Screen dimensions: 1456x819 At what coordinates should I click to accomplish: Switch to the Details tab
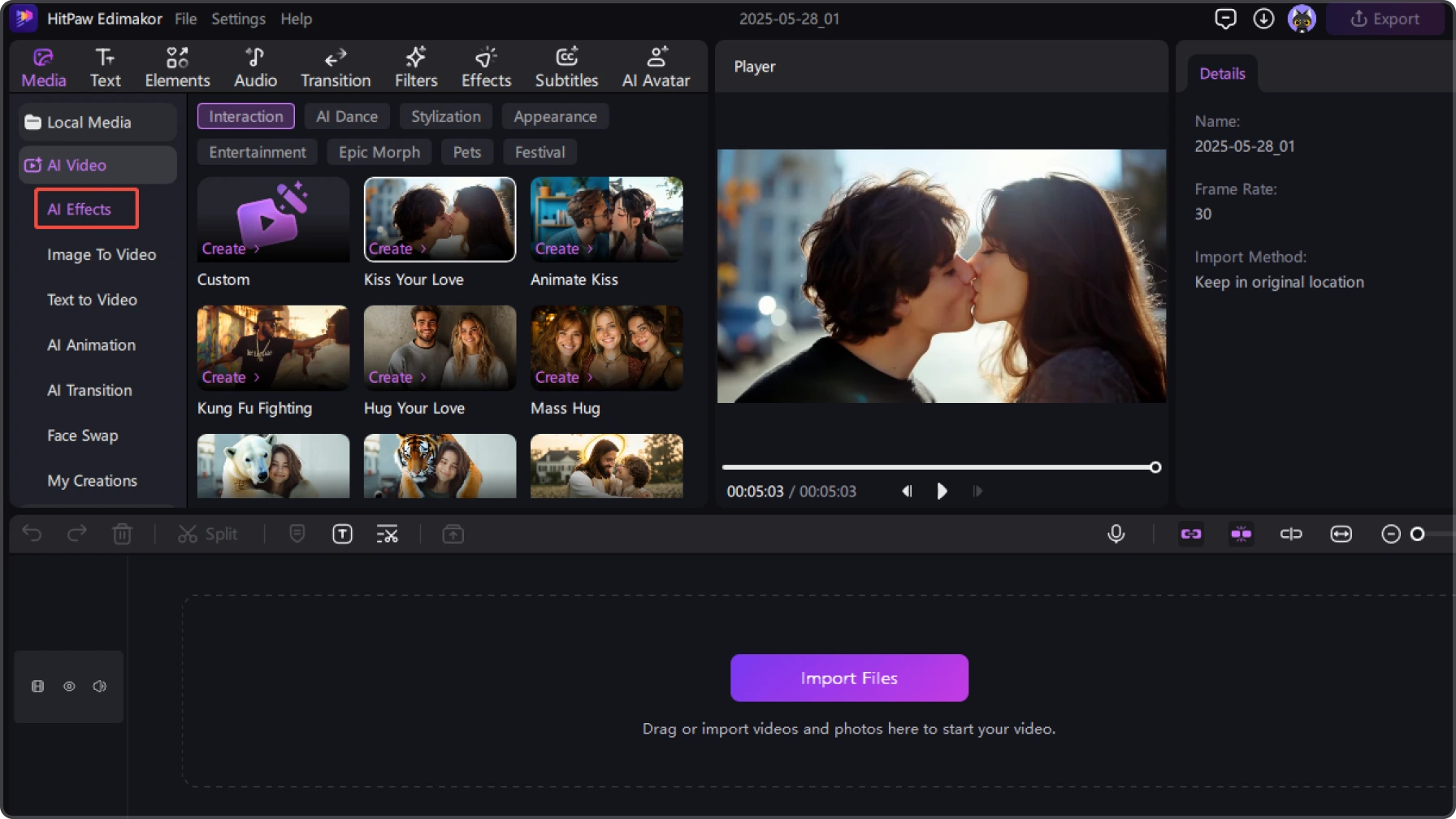1222,73
